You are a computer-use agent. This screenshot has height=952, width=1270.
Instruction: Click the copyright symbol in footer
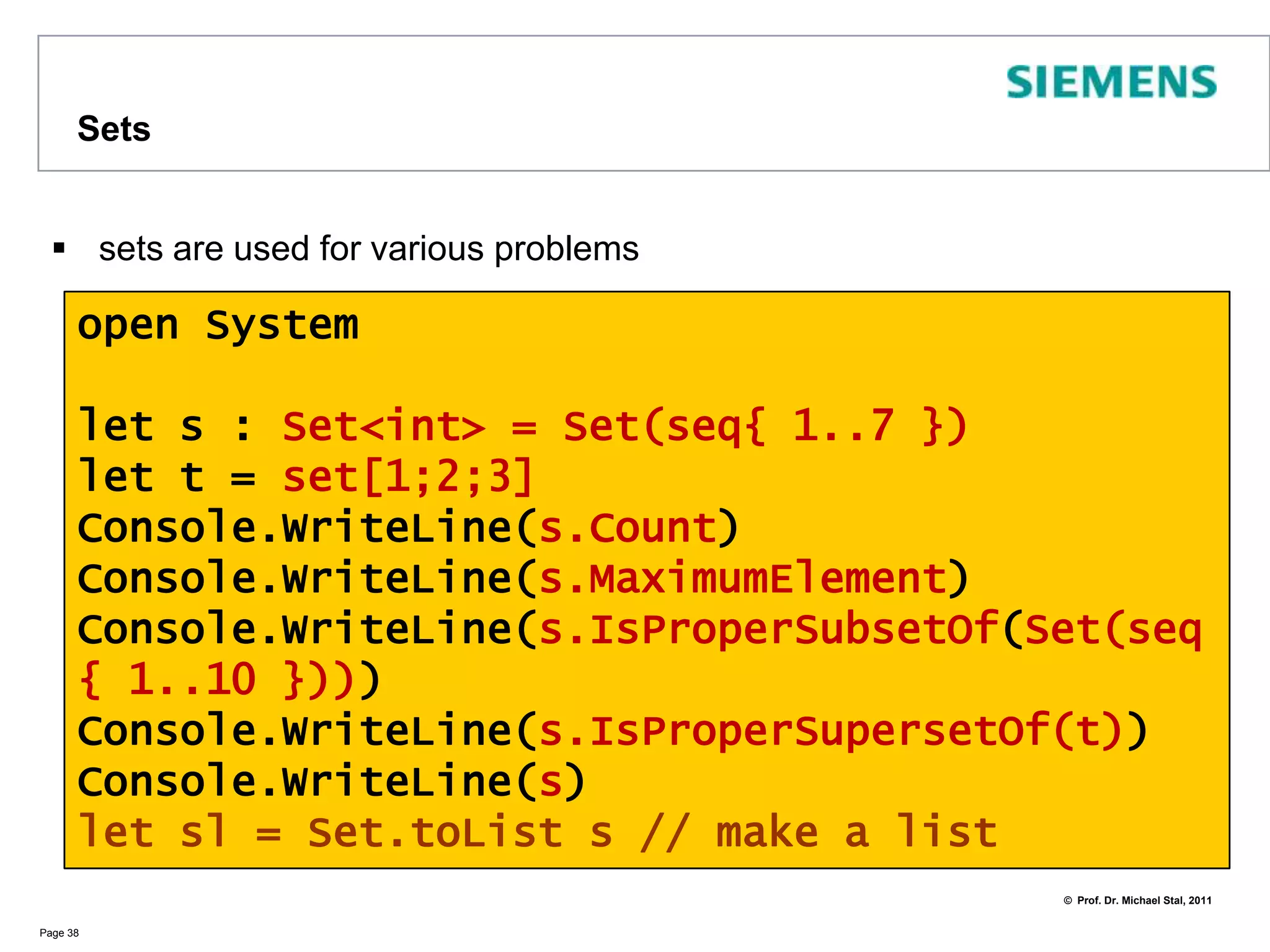[1068, 901]
